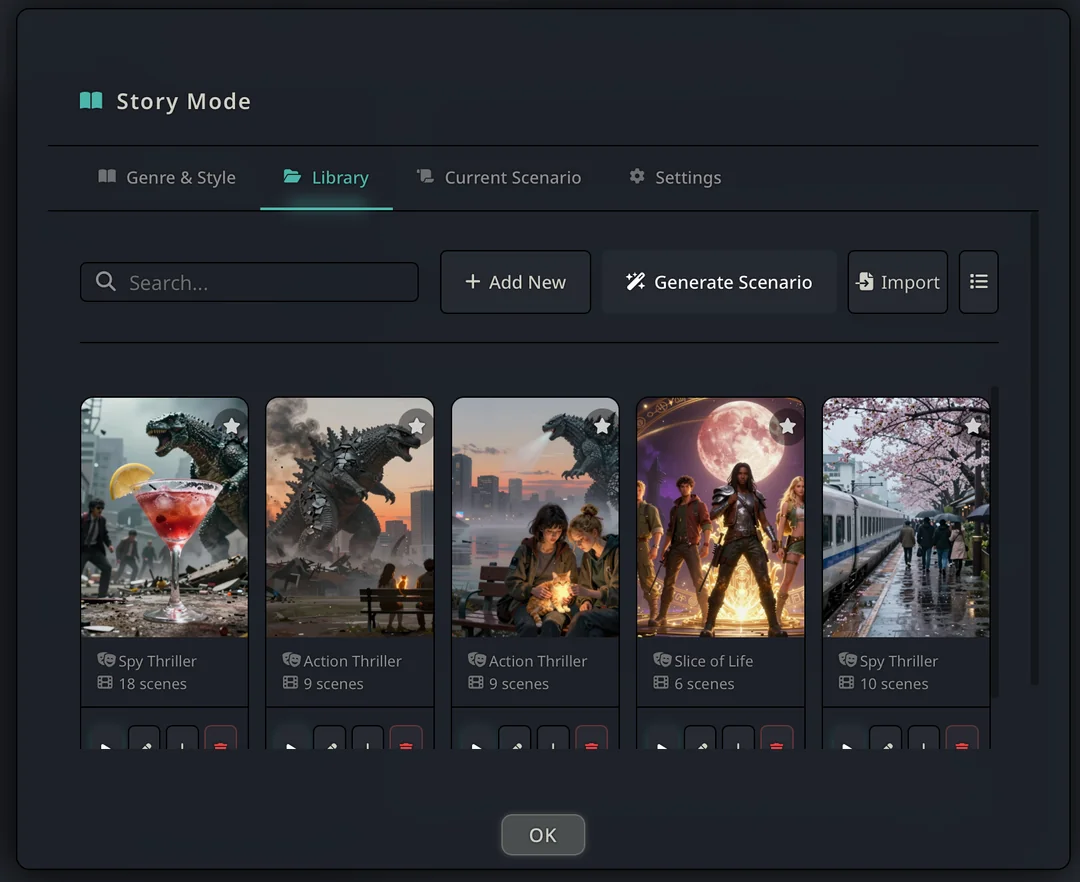
Task: Open the red moon heroes thumbnail
Action: point(720,518)
